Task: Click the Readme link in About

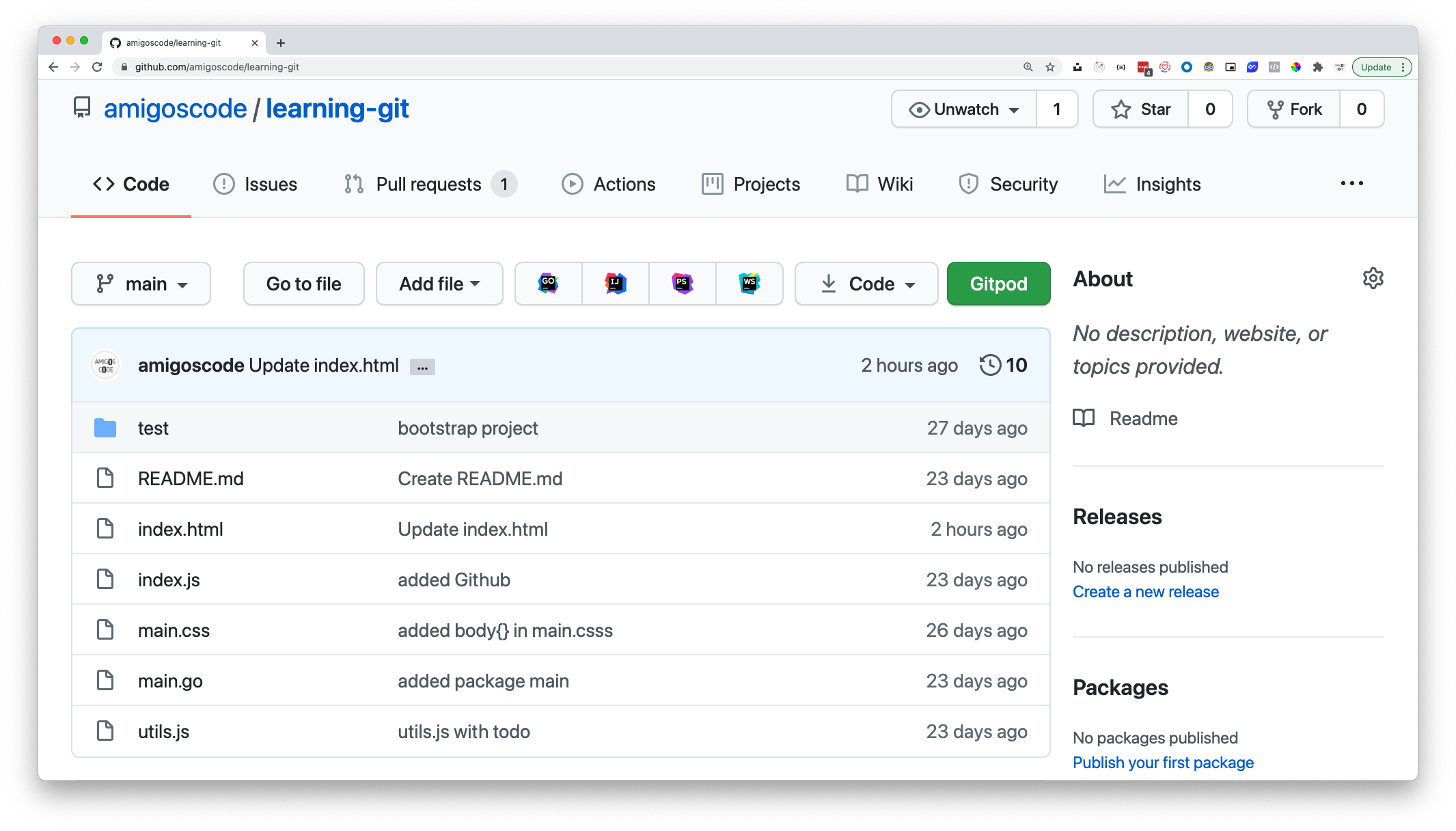Action: point(1143,418)
